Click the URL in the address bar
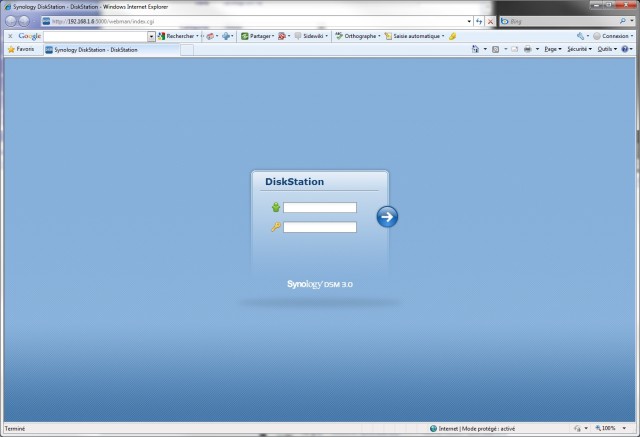 tap(103, 22)
